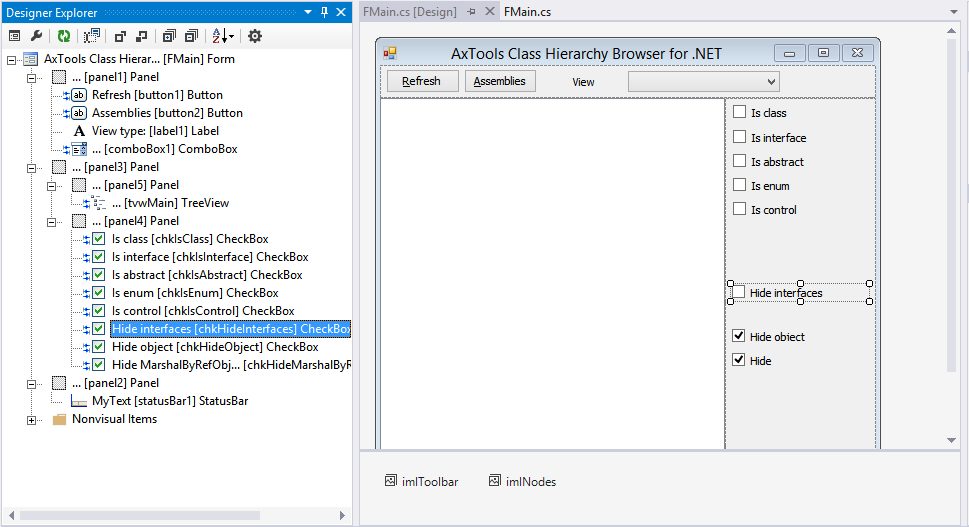Screen dimensions: 969x527
Task: Click the Collapse All nodes toolbar icon
Action: 192,36
